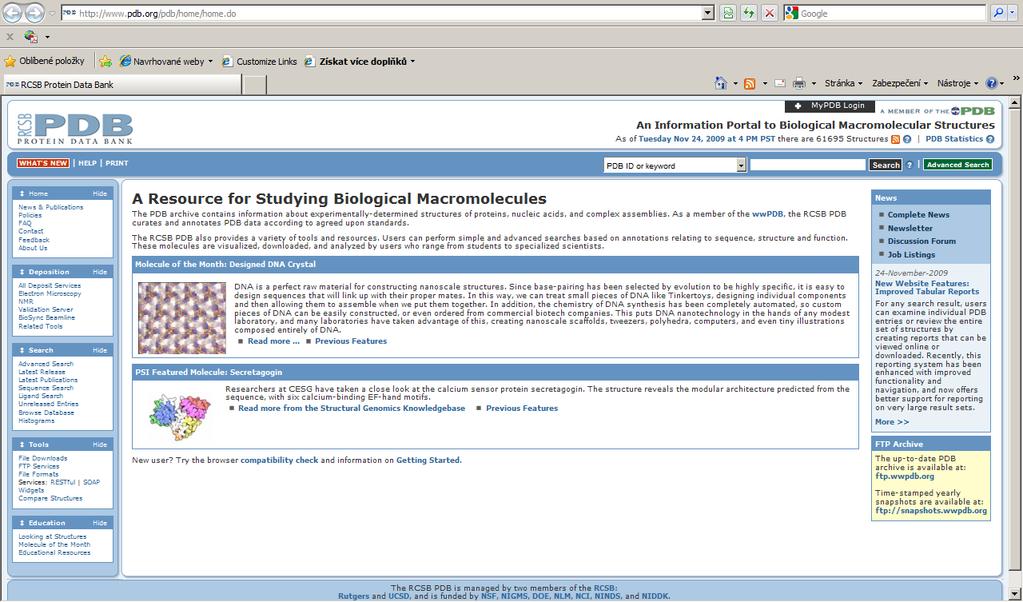This screenshot has width=1023, height=602.
Task: Go back with the browser Back arrow
Action: pos(12,12)
